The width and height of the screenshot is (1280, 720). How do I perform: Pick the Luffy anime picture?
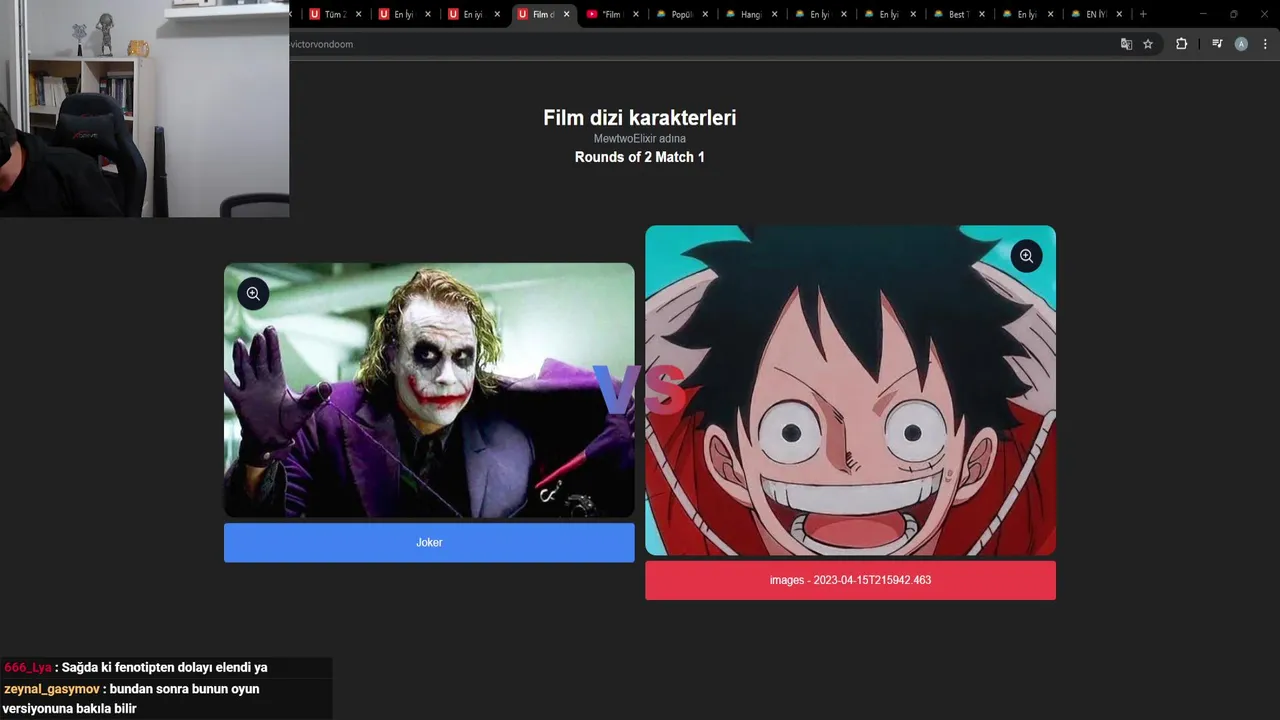[x=850, y=390]
